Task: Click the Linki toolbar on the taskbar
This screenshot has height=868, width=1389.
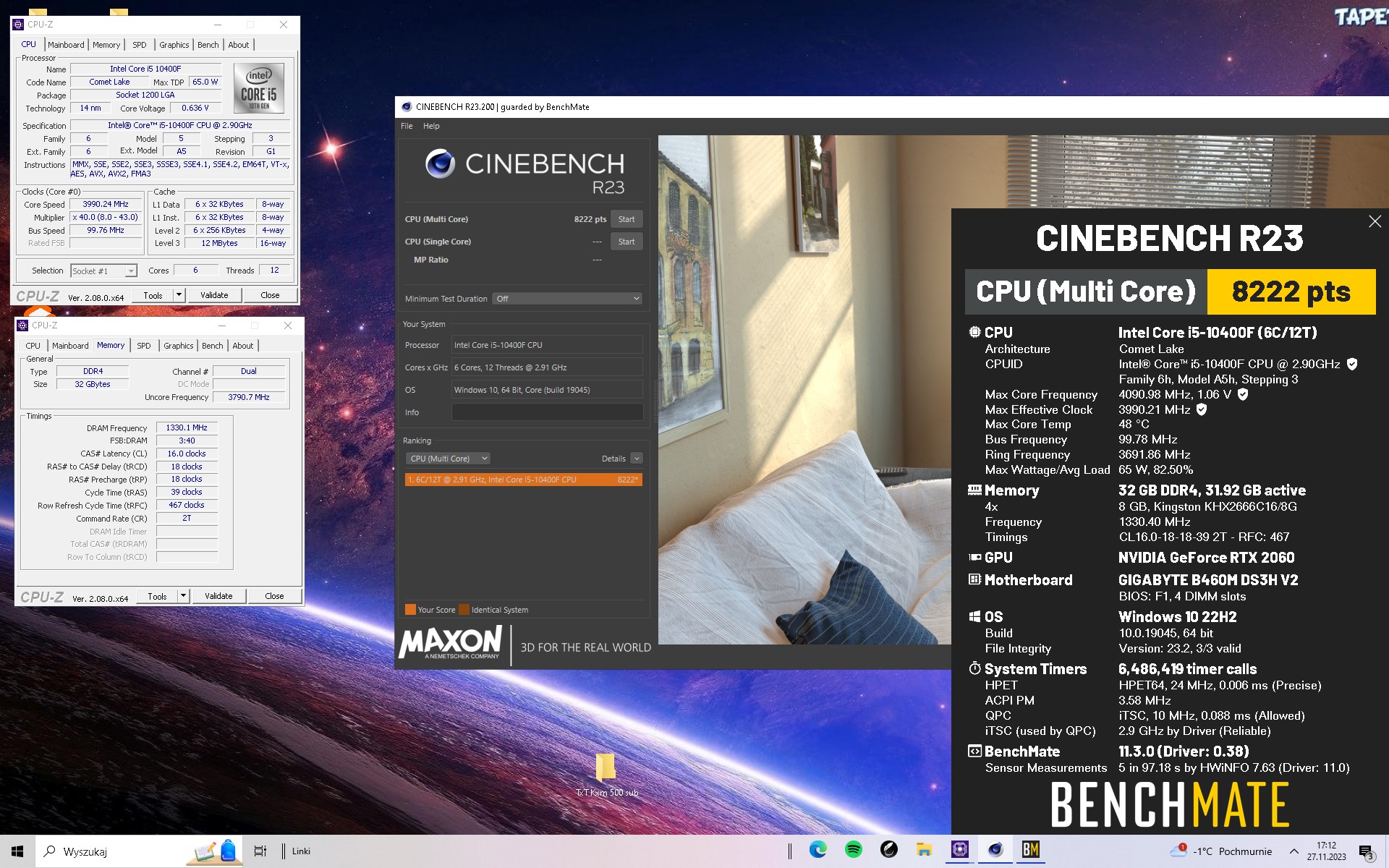Action: pos(301,851)
